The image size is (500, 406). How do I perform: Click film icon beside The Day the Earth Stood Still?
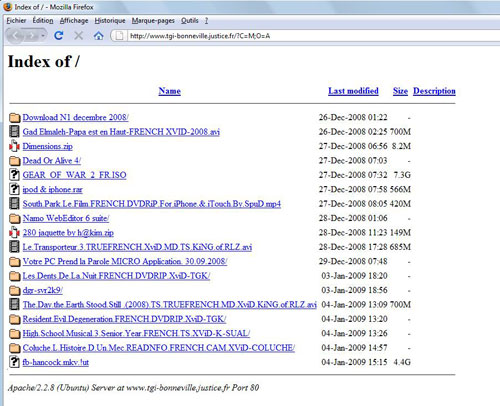[x=14, y=304]
